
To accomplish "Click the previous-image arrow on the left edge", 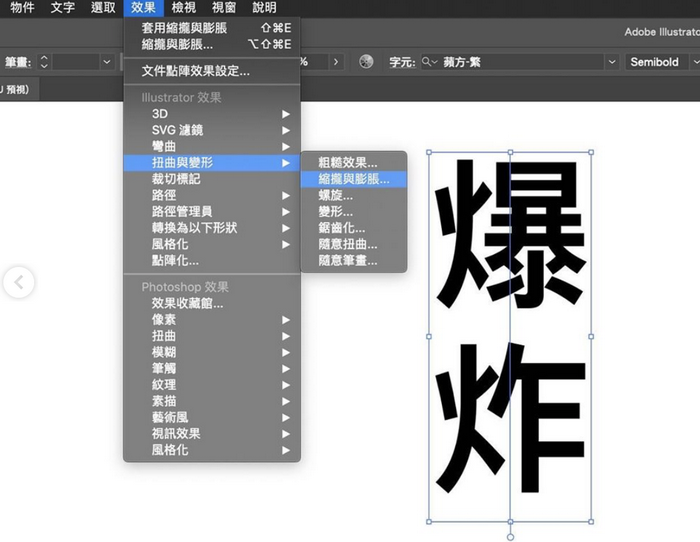I will coord(17,283).
